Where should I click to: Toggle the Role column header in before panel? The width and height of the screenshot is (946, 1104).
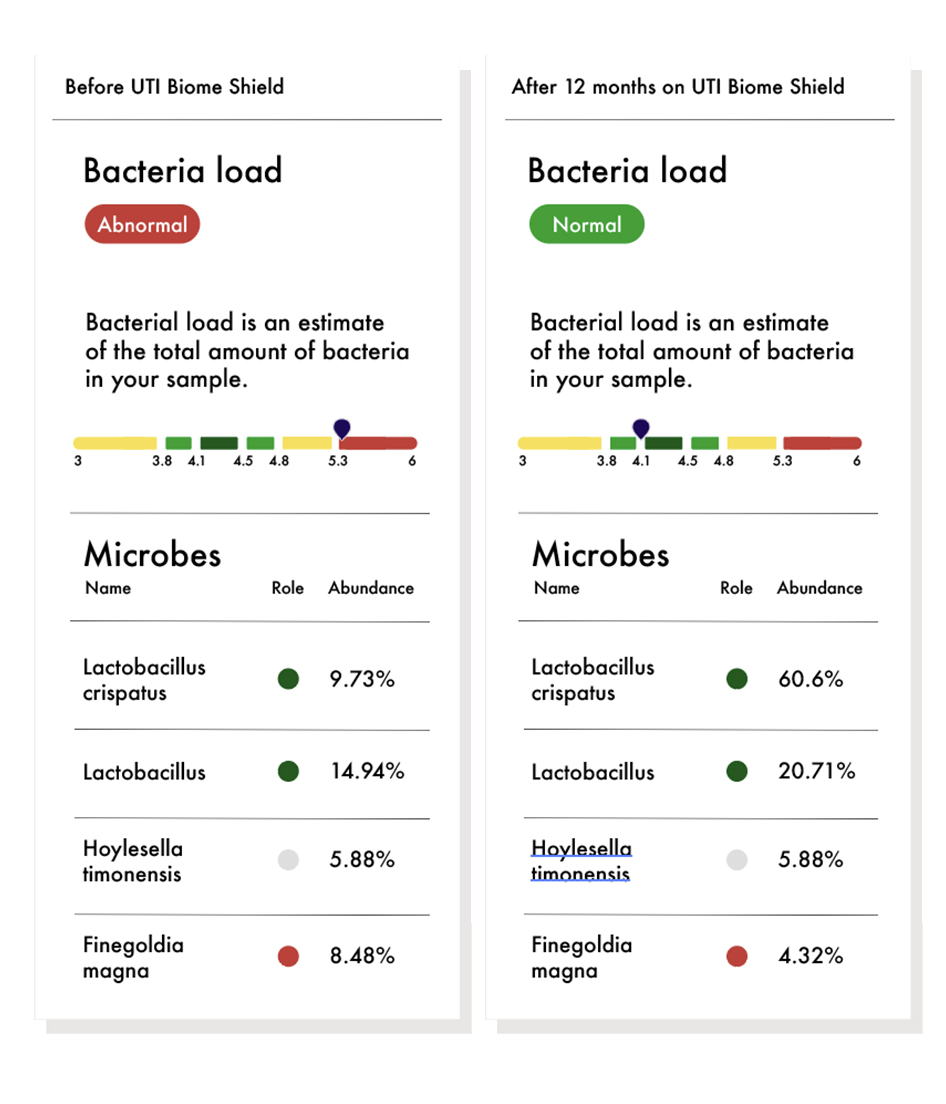pos(288,589)
